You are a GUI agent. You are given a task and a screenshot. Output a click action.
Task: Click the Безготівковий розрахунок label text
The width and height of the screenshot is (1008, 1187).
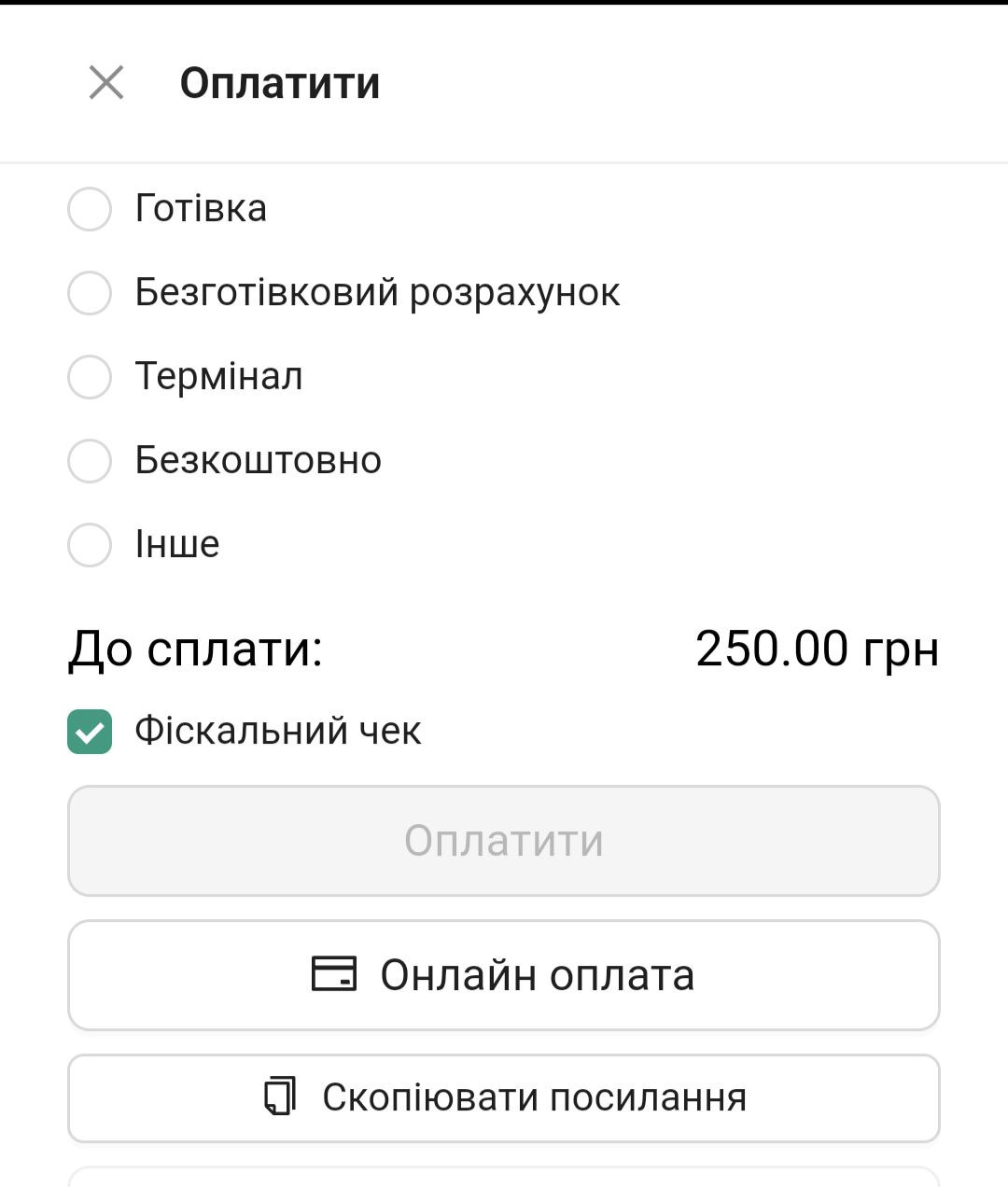[x=378, y=292]
